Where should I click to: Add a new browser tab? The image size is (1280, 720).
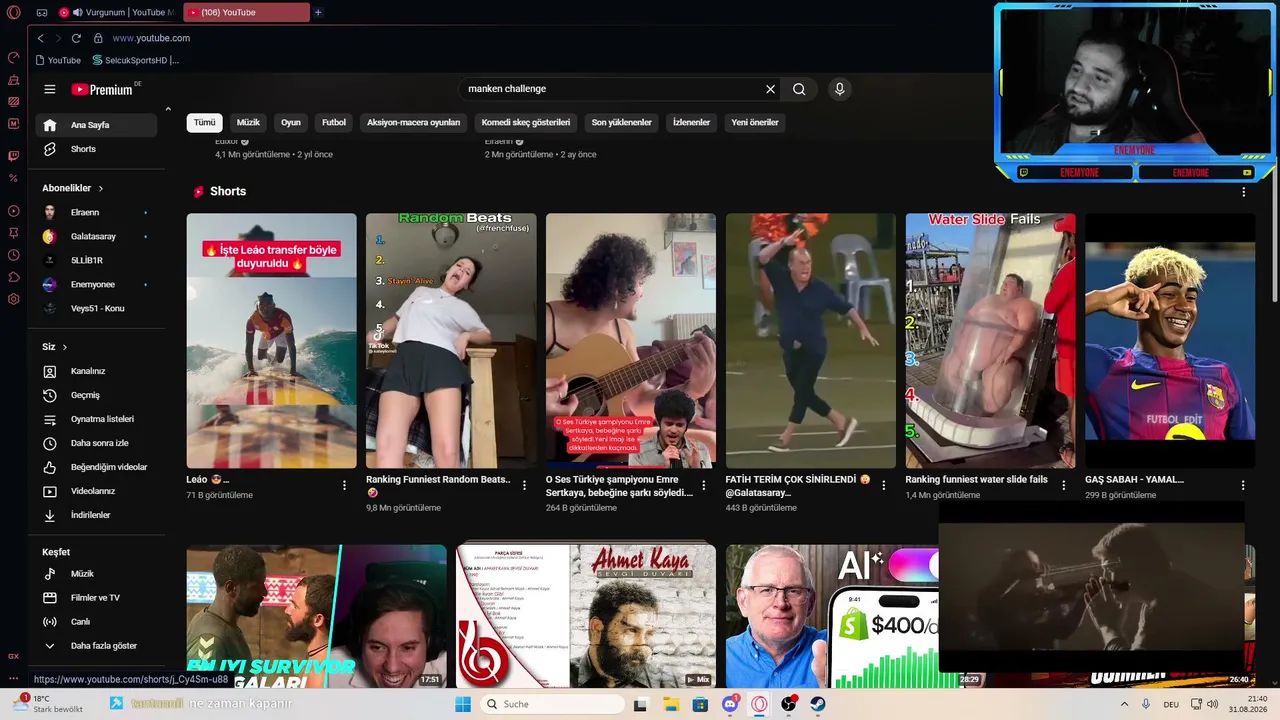[318, 12]
